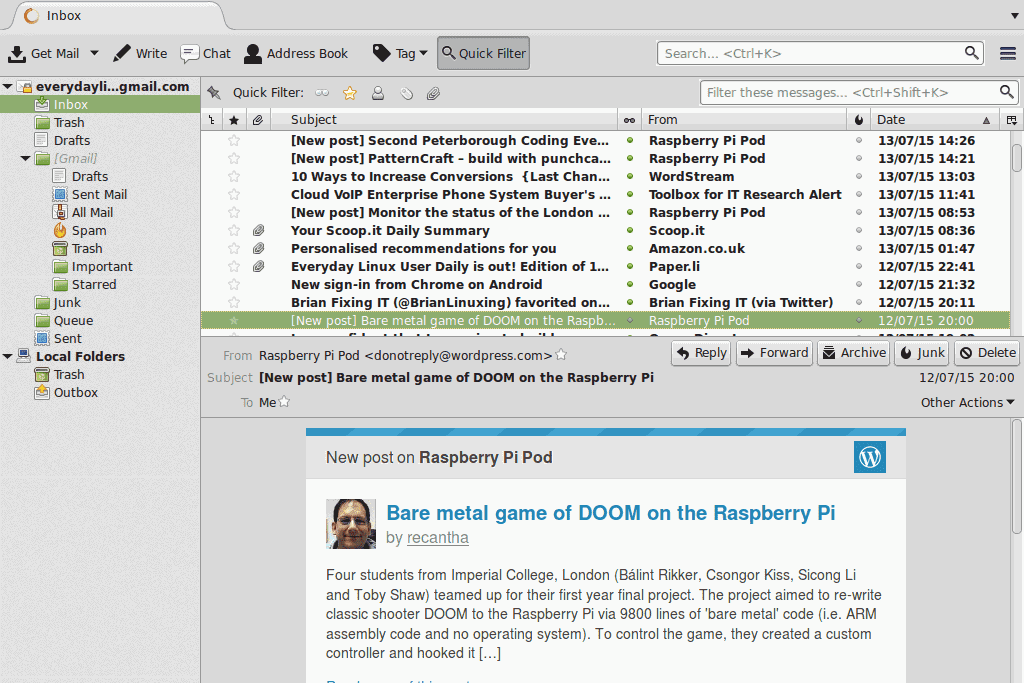The width and height of the screenshot is (1024, 683).
Task: Open the Address Book
Action: pos(296,54)
